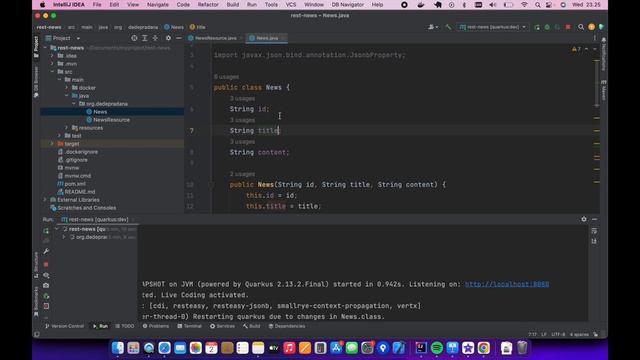Expand the docker folder in tree
Viewport: 640px width, 360px height.
[67, 87]
